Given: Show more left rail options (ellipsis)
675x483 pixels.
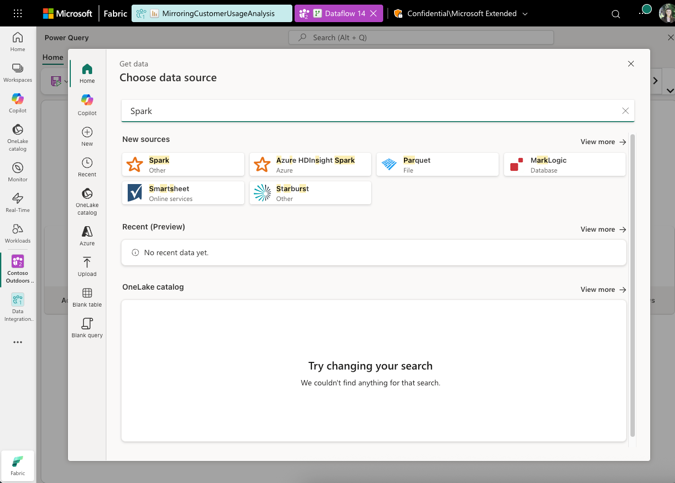Looking at the screenshot, I should [18, 342].
